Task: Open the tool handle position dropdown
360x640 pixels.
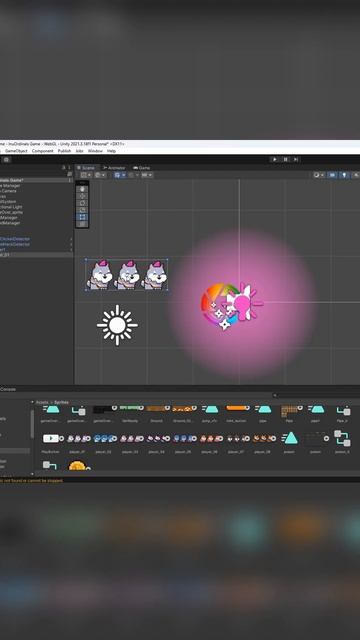Action: click(86, 175)
